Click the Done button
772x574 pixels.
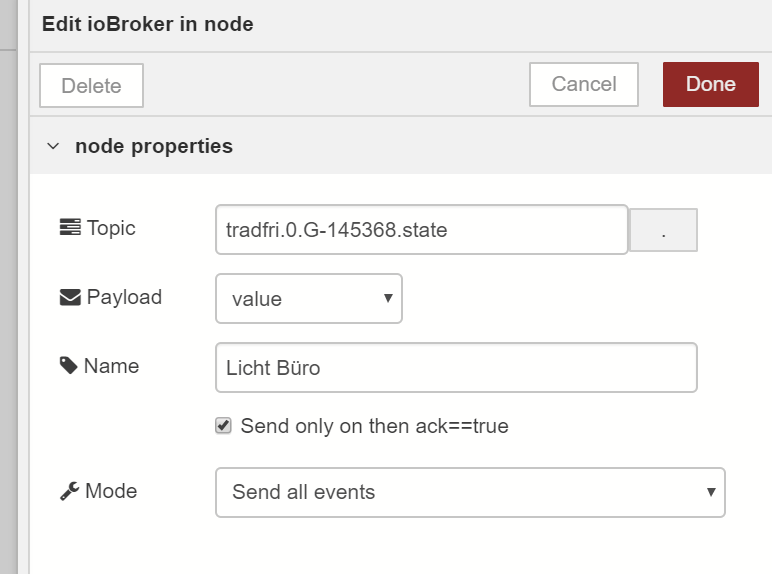click(x=710, y=84)
